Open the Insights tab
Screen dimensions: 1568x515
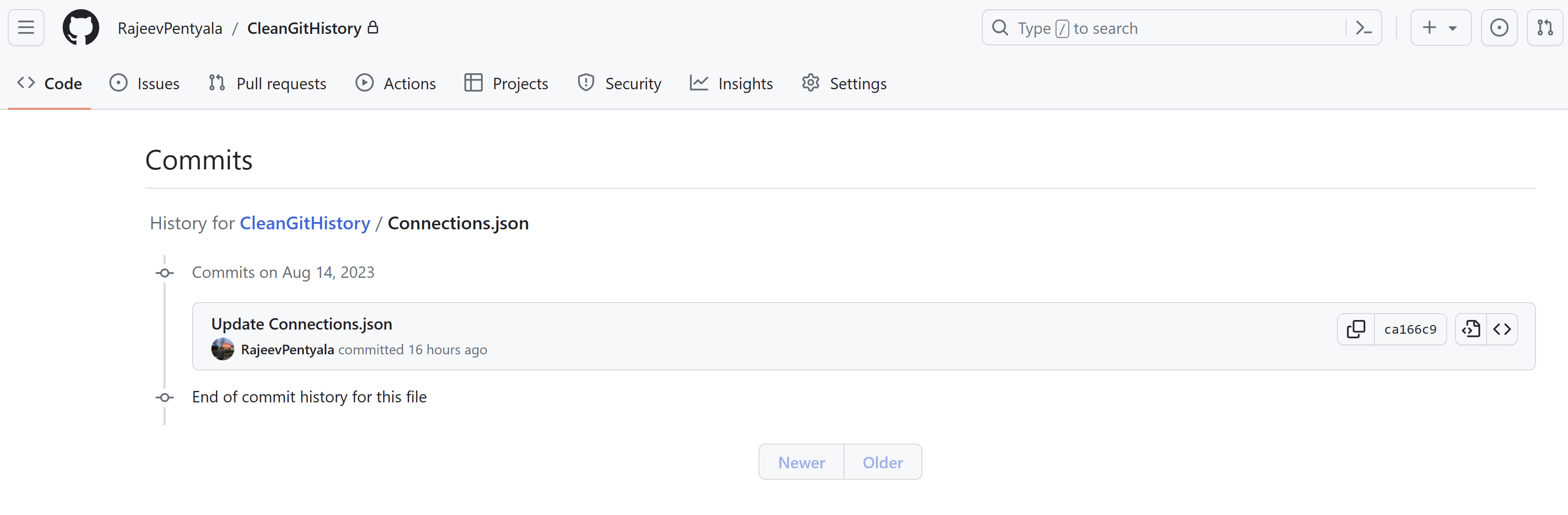[x=731, y=83]
